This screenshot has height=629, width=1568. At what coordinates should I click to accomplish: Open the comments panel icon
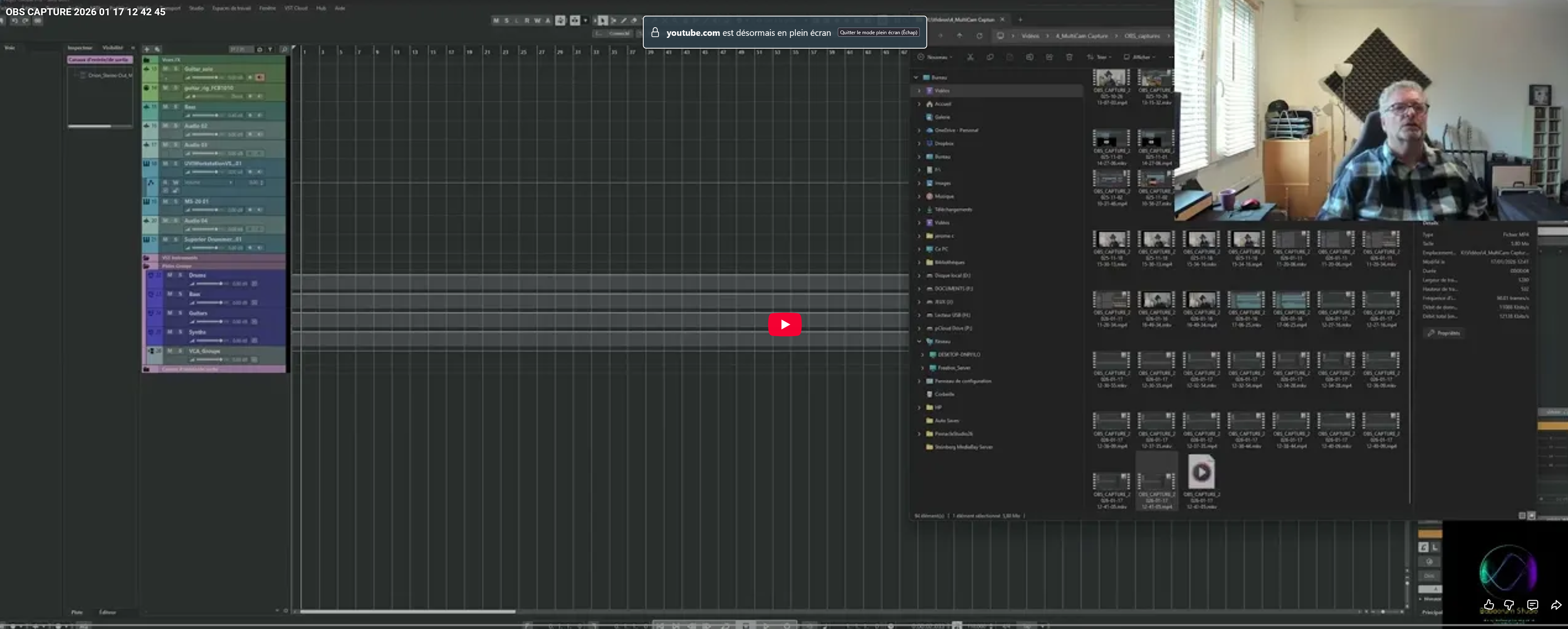(x=1532, y=605)
